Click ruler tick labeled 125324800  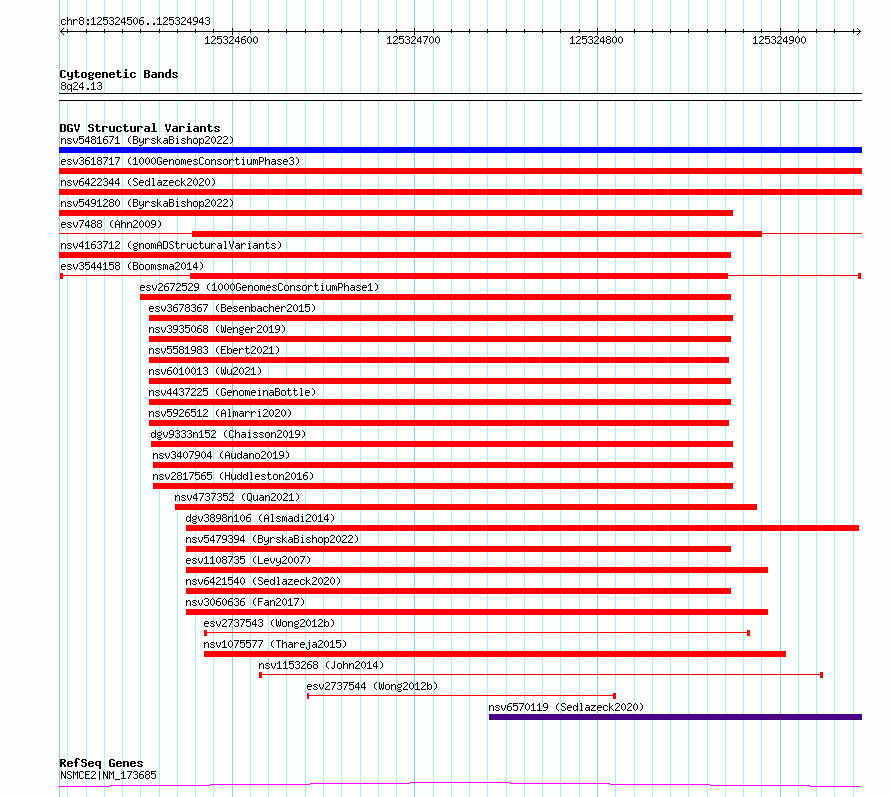coord(596,40)
